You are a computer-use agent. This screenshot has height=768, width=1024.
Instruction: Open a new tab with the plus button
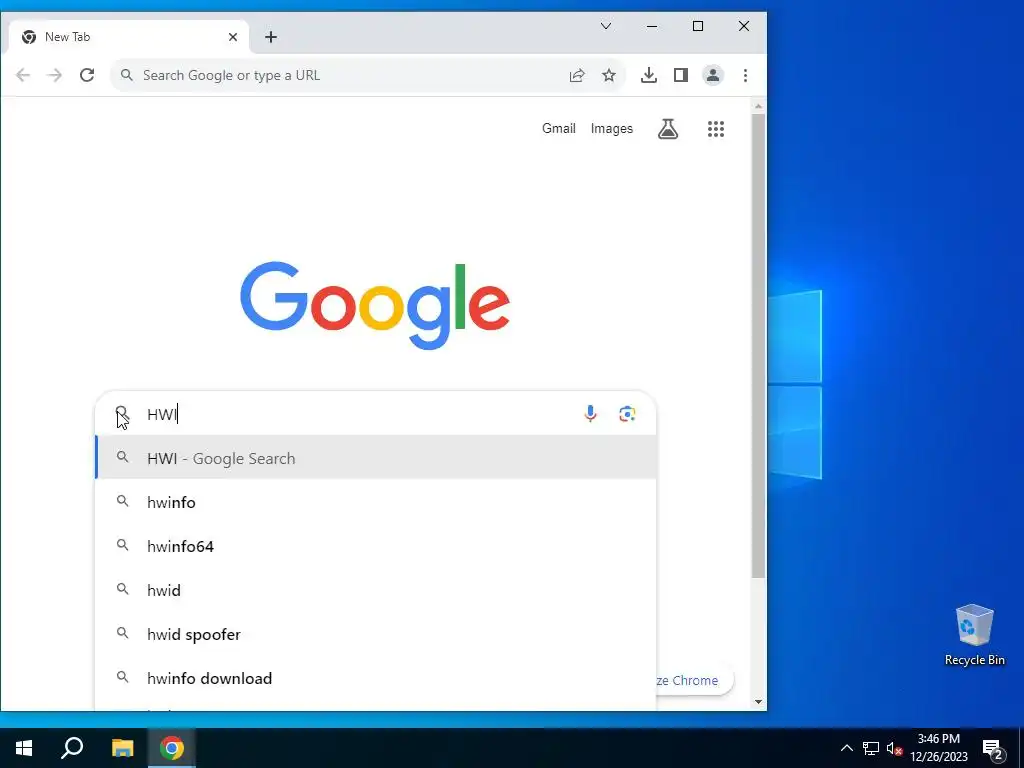(271, 37)
